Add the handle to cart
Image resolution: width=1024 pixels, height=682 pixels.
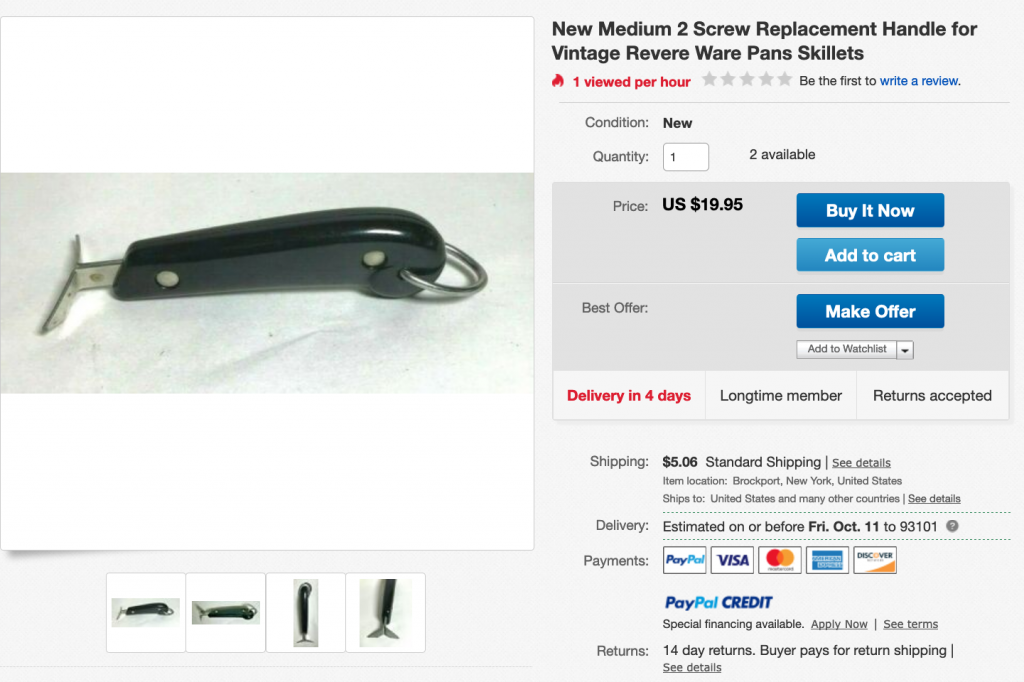[870, 255]
